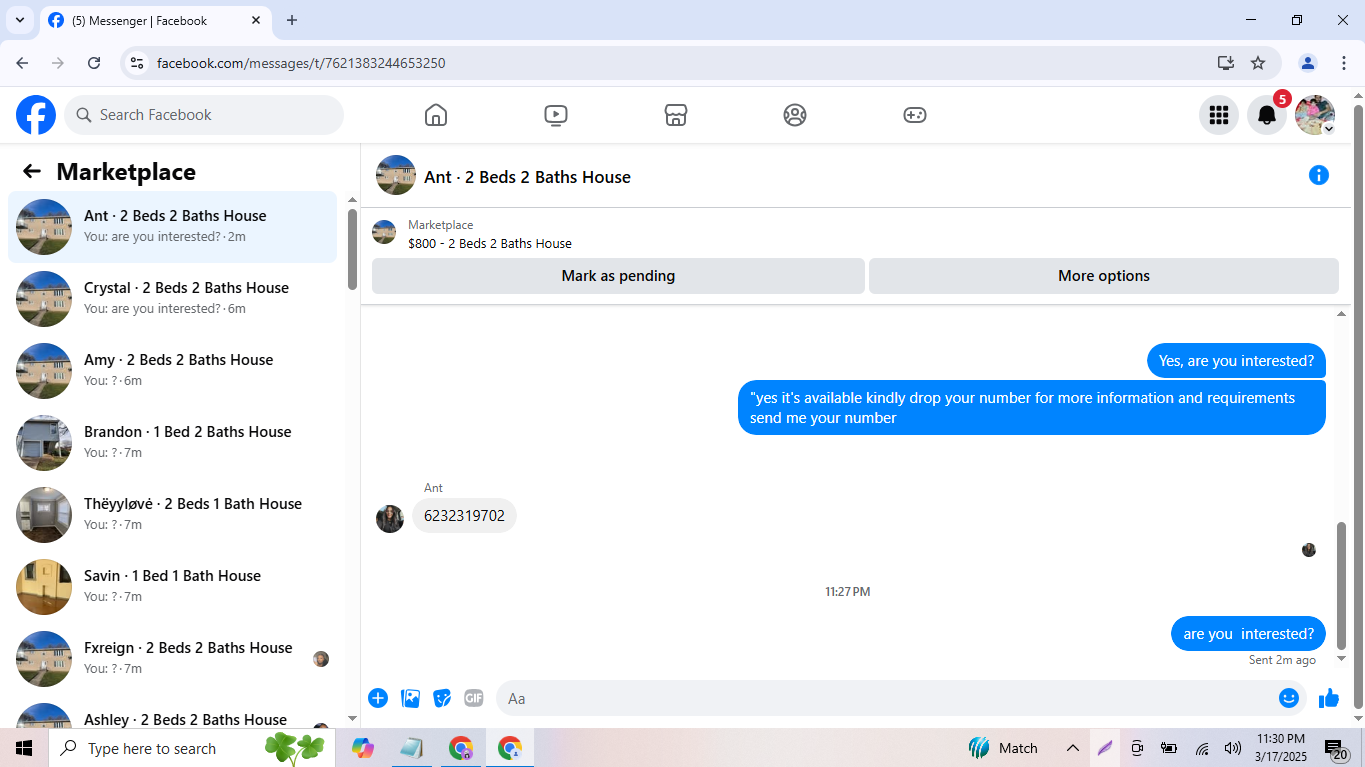Click the 'Yes, are you interested?' message bubble

(x=1236, y=361)
